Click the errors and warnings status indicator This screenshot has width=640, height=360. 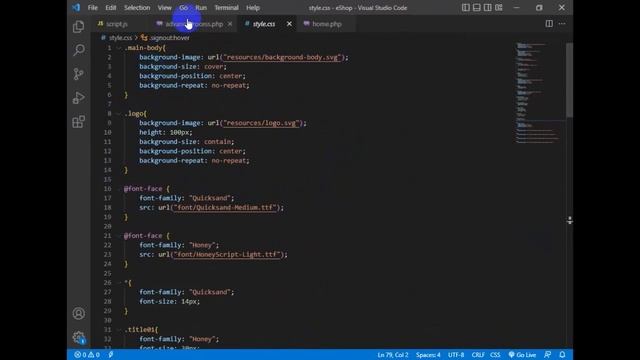(x=87, y=355)
